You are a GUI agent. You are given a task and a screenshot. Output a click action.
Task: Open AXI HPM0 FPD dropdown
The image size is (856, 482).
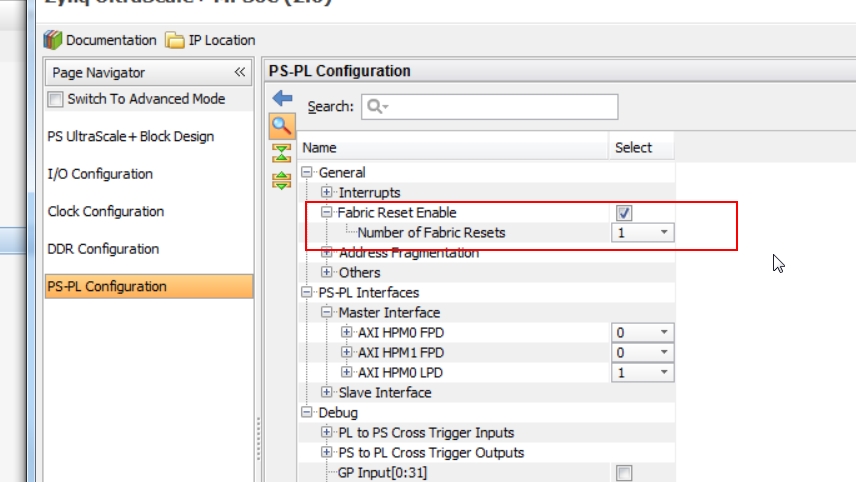[664, 333]
